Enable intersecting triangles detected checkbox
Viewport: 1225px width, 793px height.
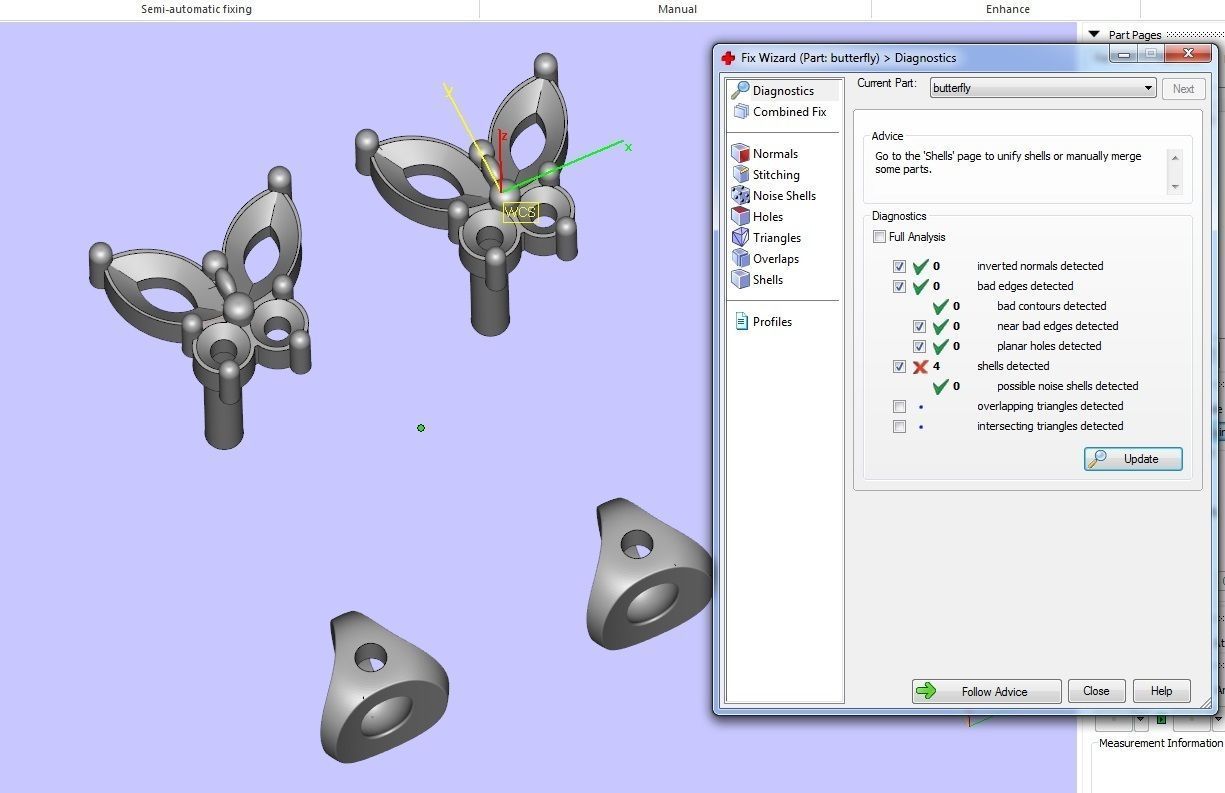pyautogui.click(x=899, y=426)
